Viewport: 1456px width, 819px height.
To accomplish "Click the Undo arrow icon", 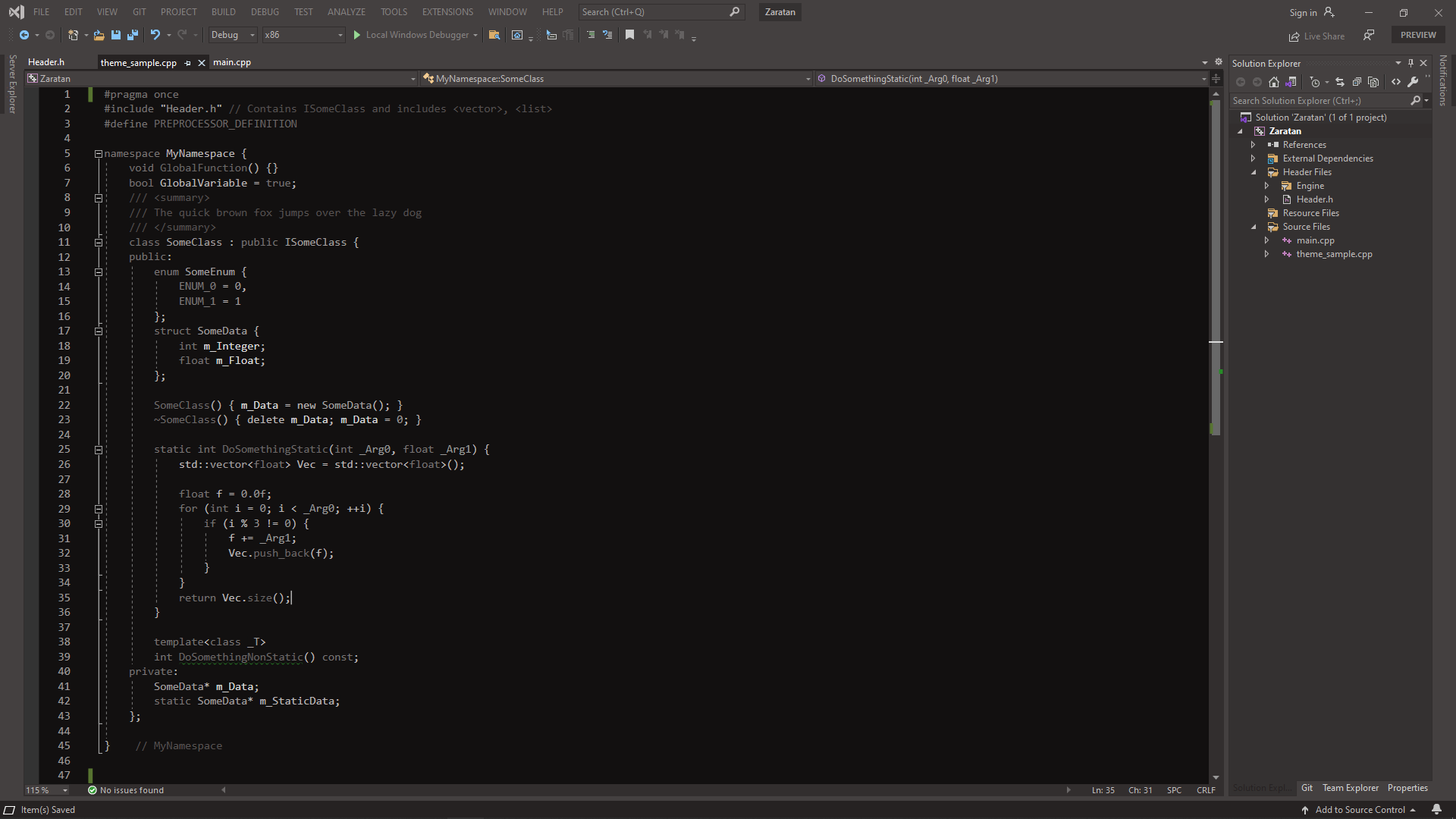I will click(x=155, y=35).
